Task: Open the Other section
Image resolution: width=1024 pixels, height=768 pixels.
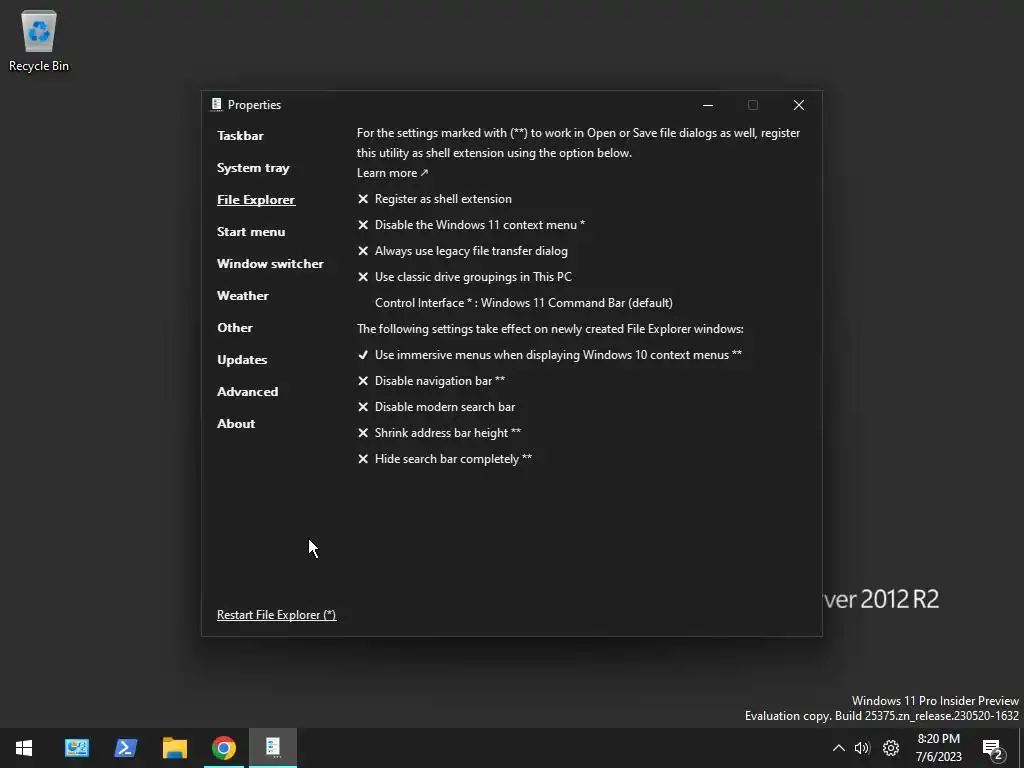Action: (x=234, y=328)
